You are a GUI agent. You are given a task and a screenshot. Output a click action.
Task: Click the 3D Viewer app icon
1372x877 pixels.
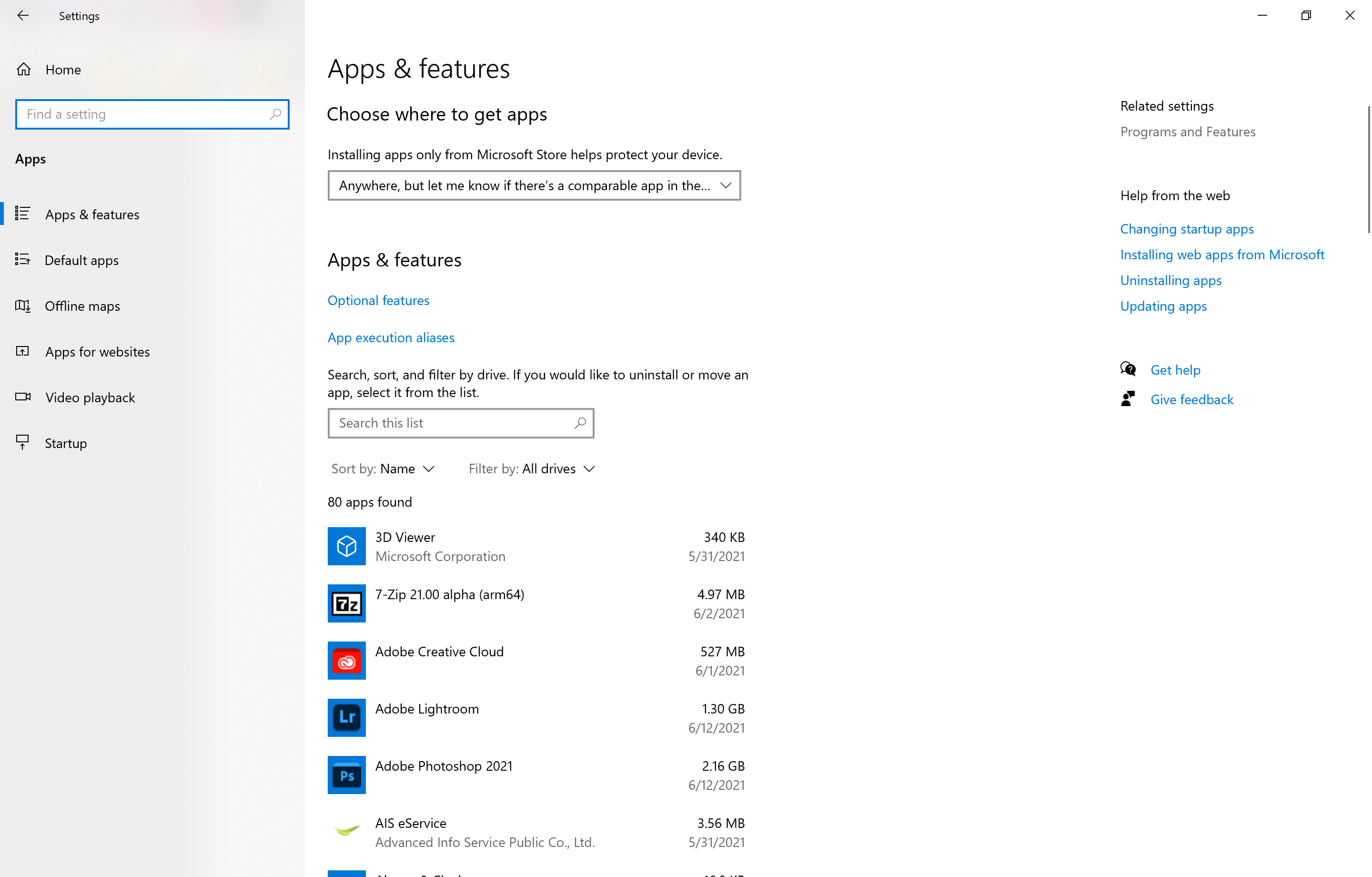346,546
